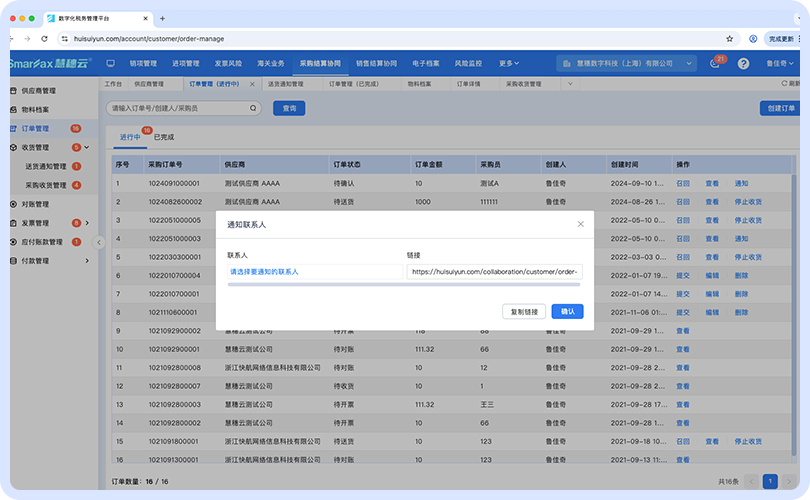810x500 pixels.
Task: Collapse the sidebar with the arrow handle
Action: pos(99,242)
